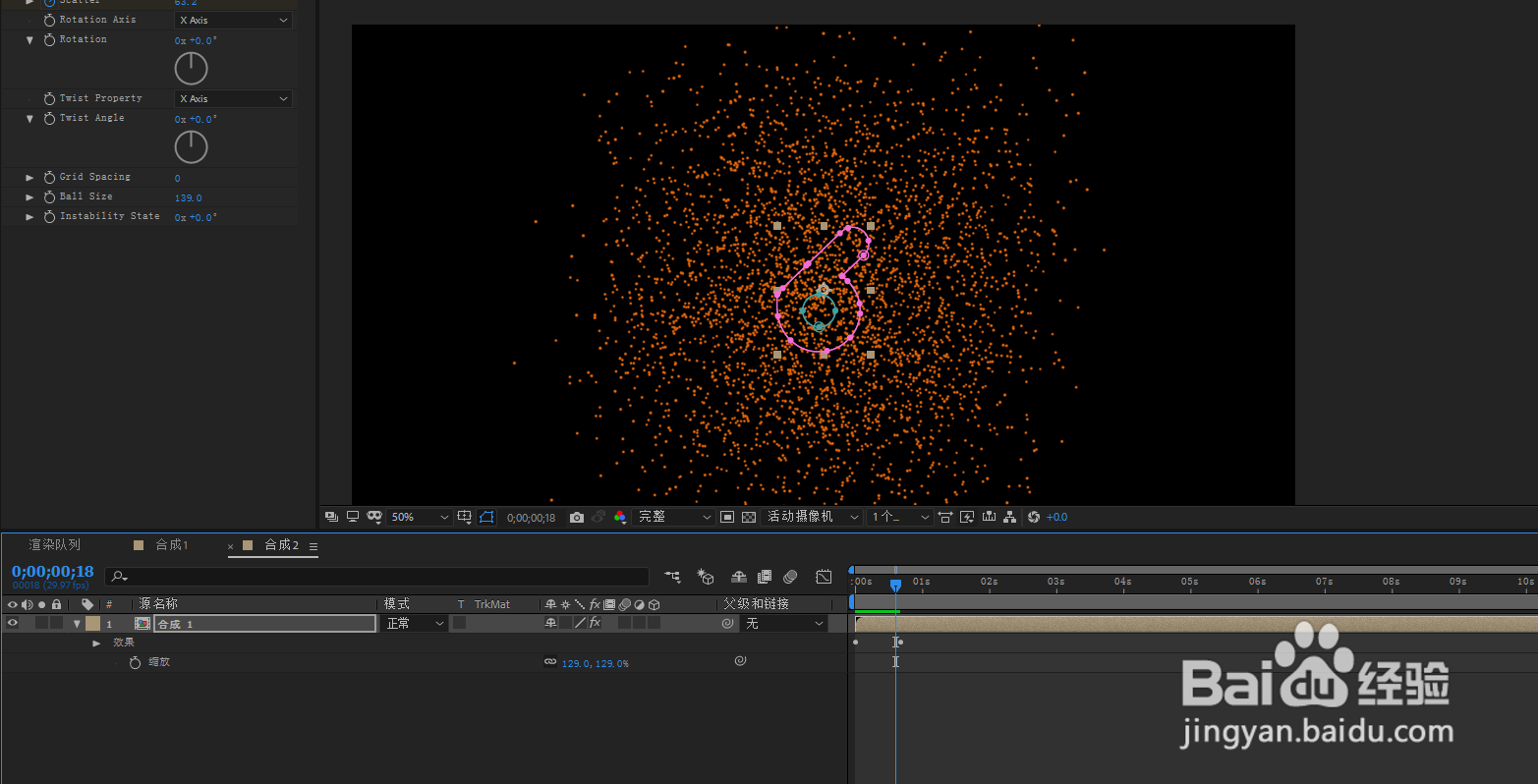Toggle the 缩放 stopwatch
1538x784 pixels.
coord(135,663)
